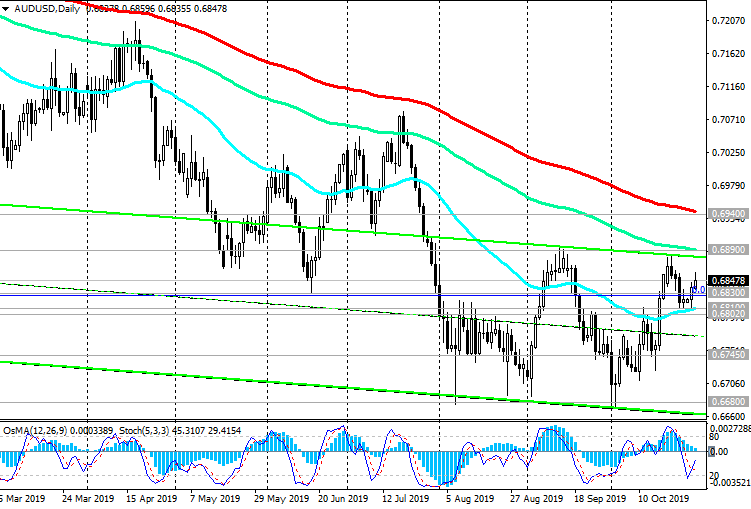Image resolution: width=751 pixels, height=509 pixels.
Task: Click the 0.00 tag on oscillator scale
Action: click(x=718, y=452)
